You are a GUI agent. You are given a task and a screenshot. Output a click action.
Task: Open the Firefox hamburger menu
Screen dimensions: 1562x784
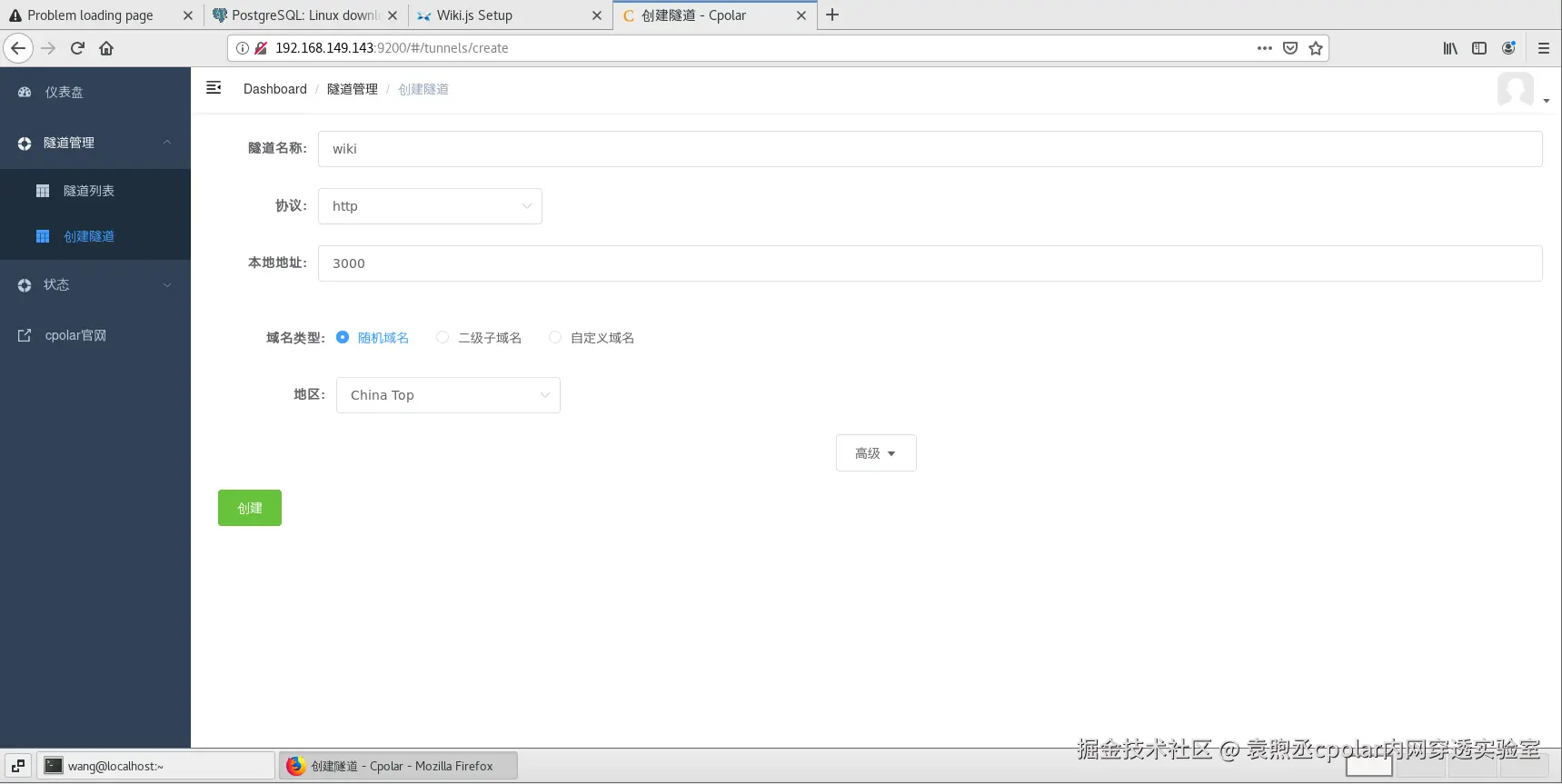pyautogui.click(x=1544, y=48)
